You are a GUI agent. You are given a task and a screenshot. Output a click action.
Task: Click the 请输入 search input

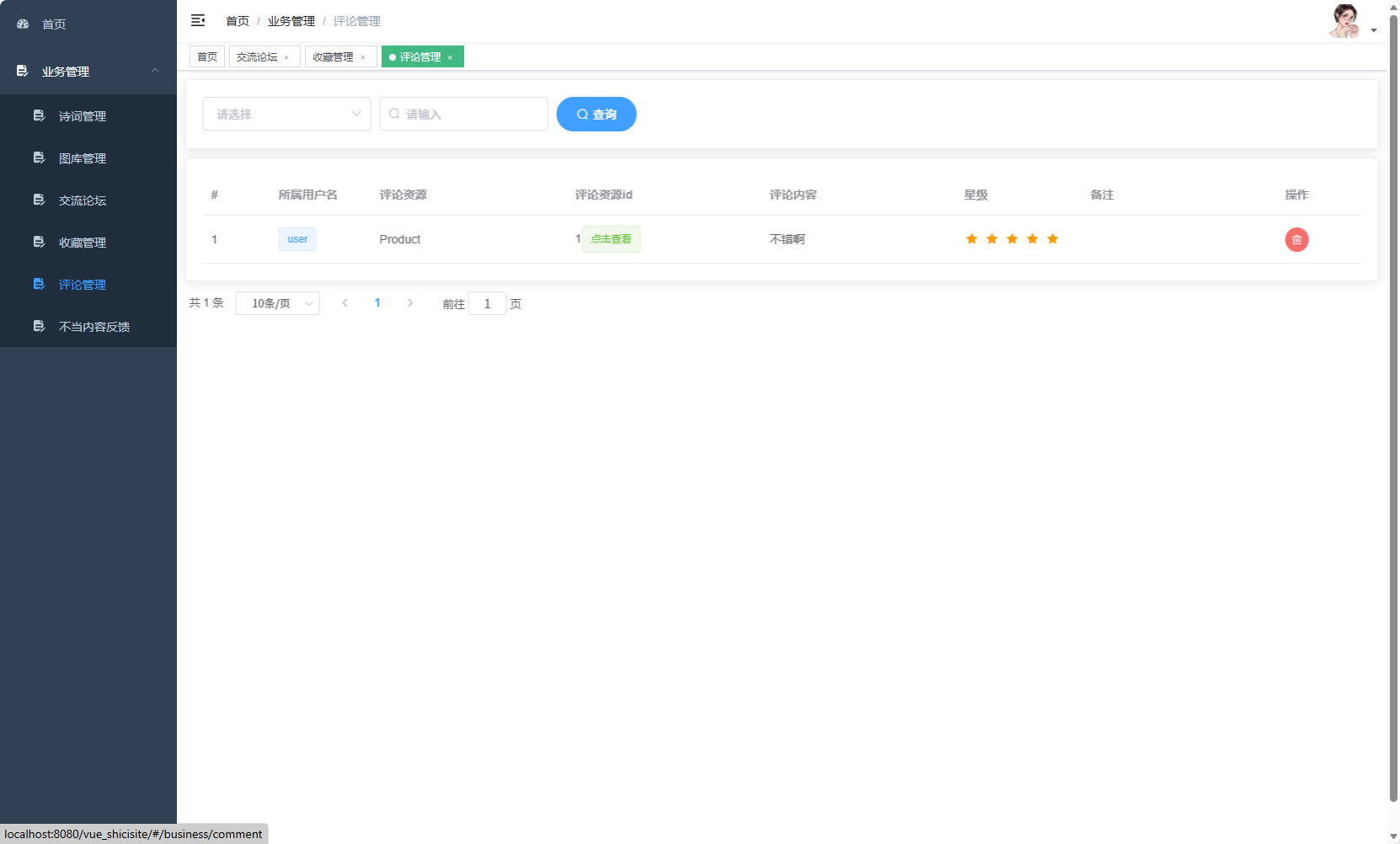tap(463, 114)
